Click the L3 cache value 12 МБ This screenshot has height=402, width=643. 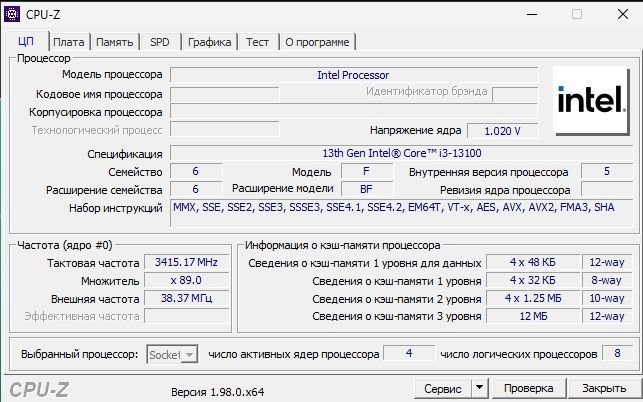point(533,316)
